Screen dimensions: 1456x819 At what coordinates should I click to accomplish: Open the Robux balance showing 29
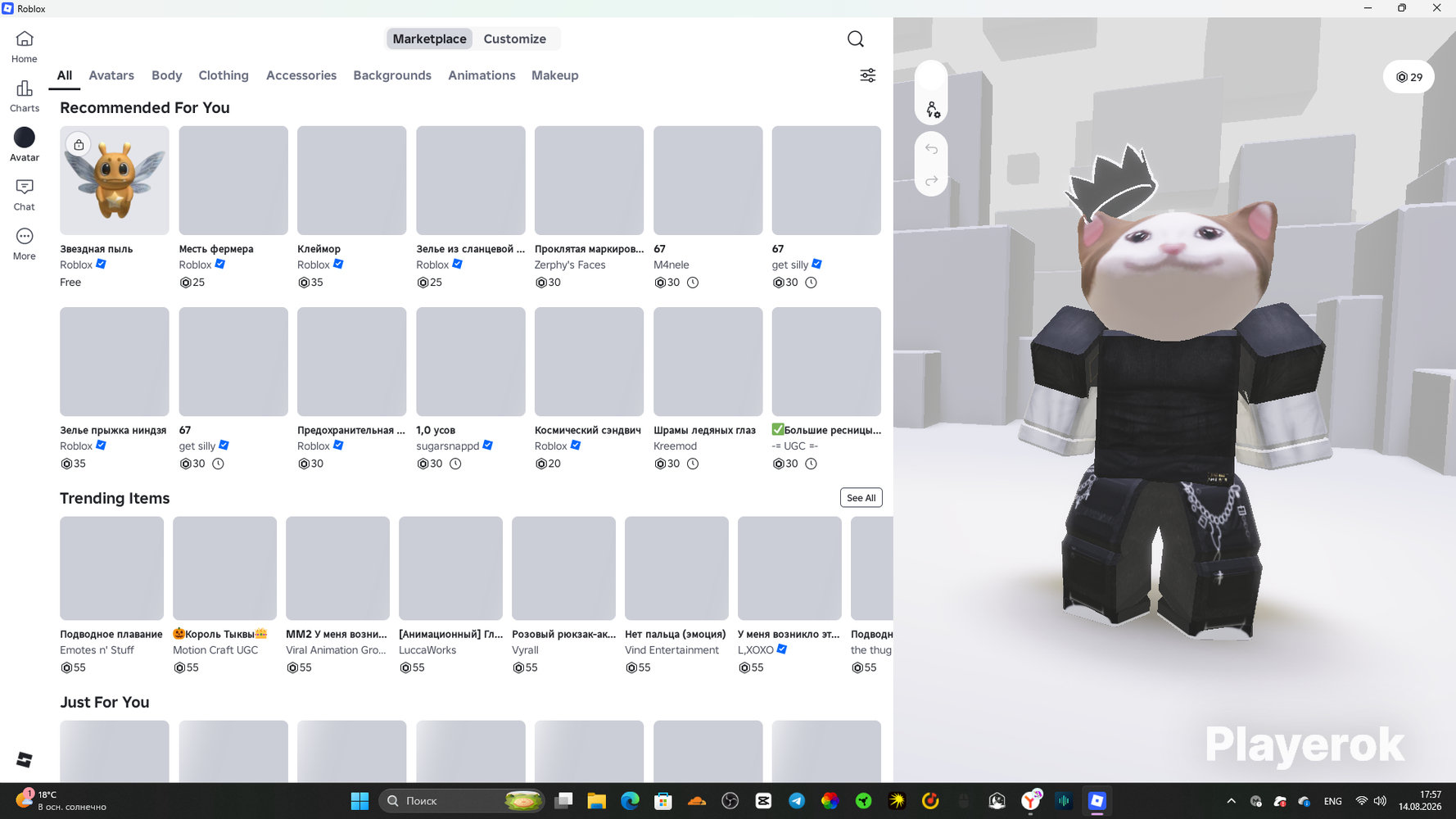tap(1409, 77)
